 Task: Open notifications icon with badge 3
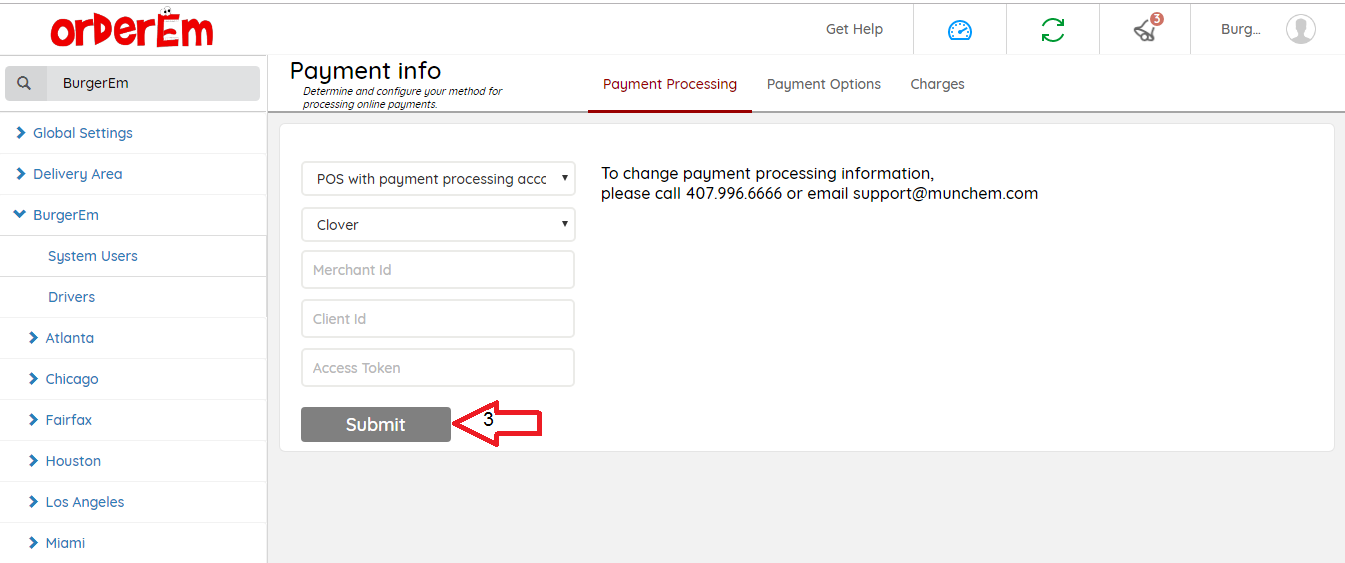[1146, 29]
